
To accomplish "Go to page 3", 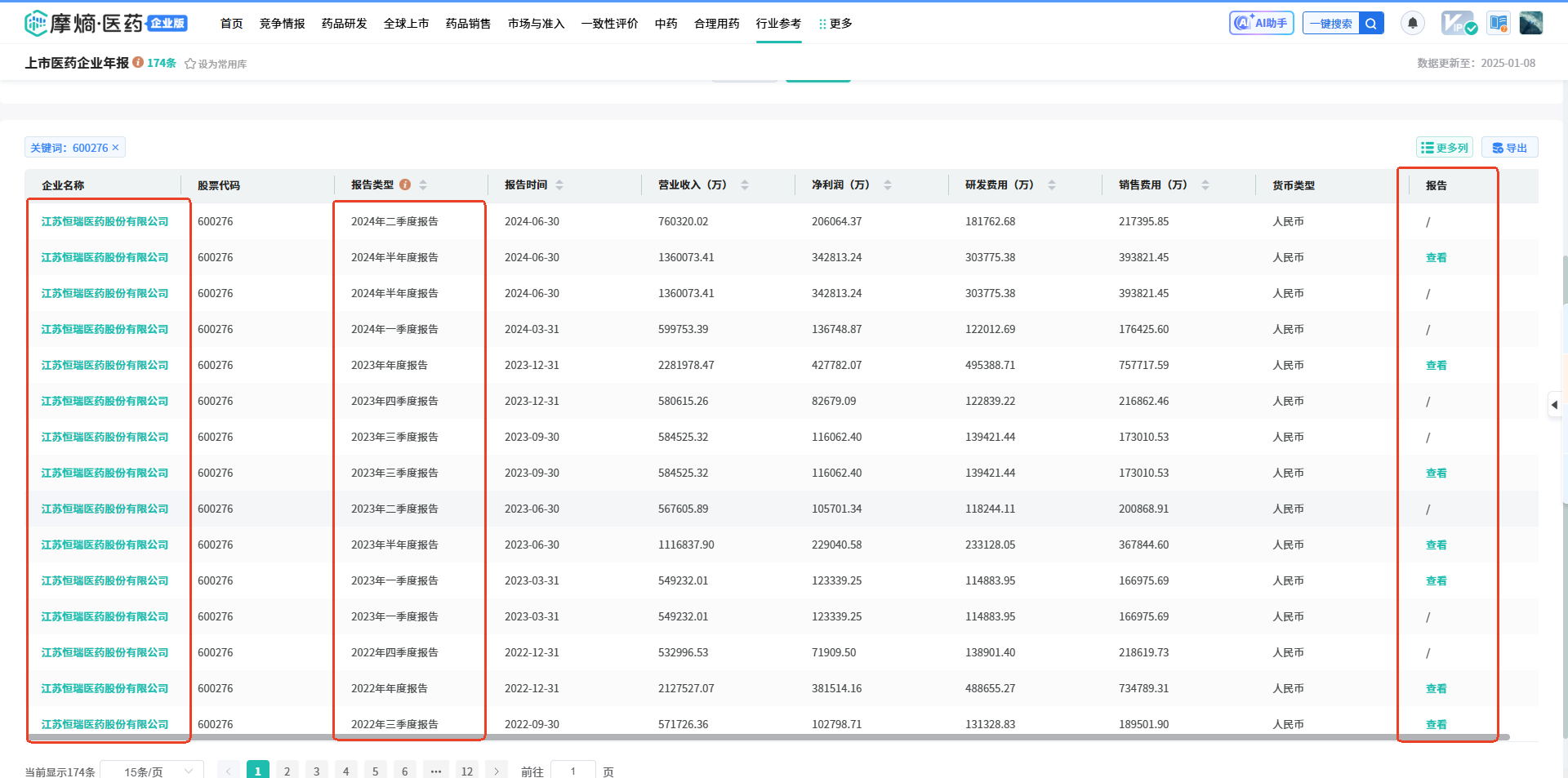I will (317, 771).
